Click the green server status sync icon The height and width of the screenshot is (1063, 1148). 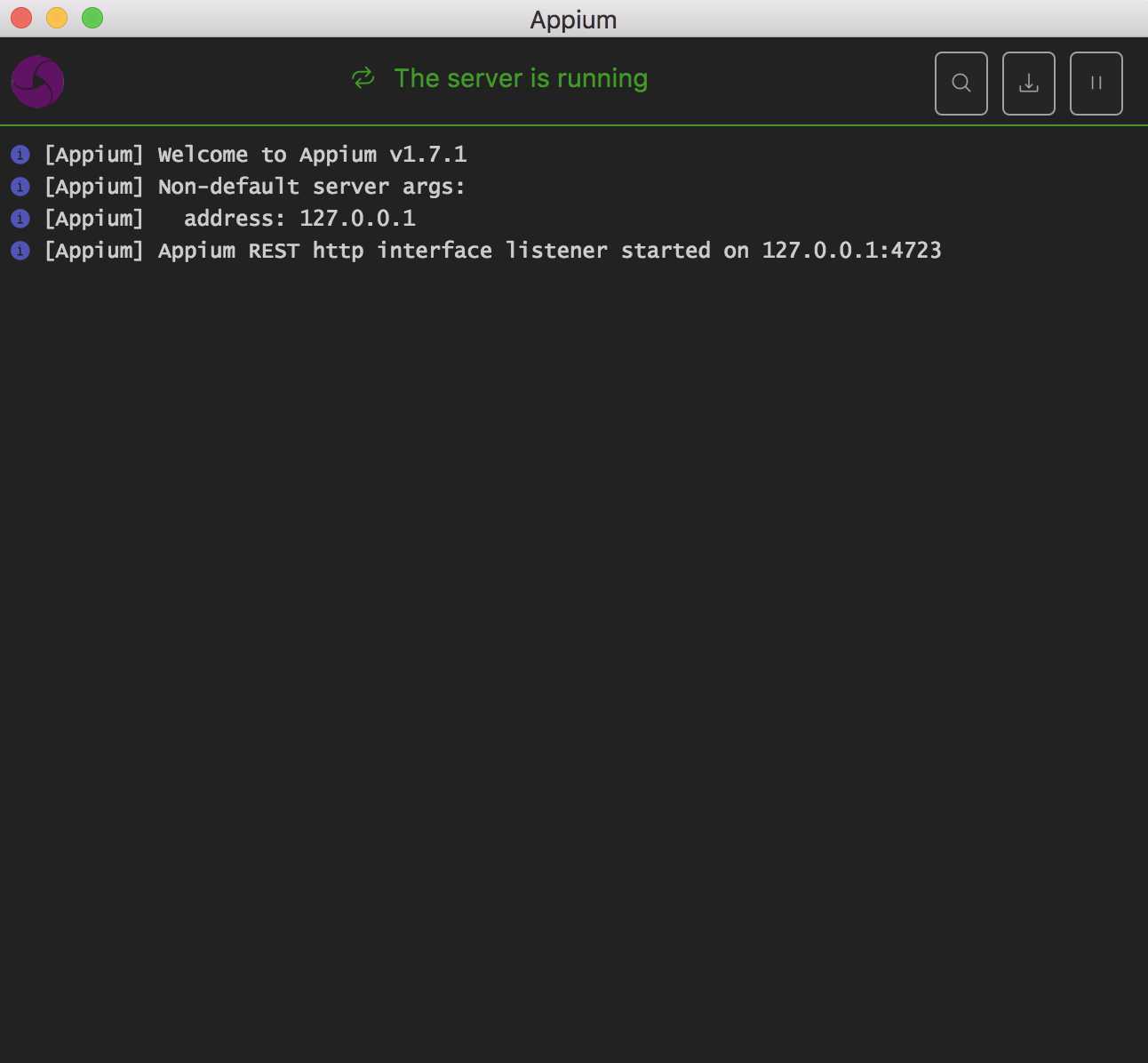click(x=363, y=78)
